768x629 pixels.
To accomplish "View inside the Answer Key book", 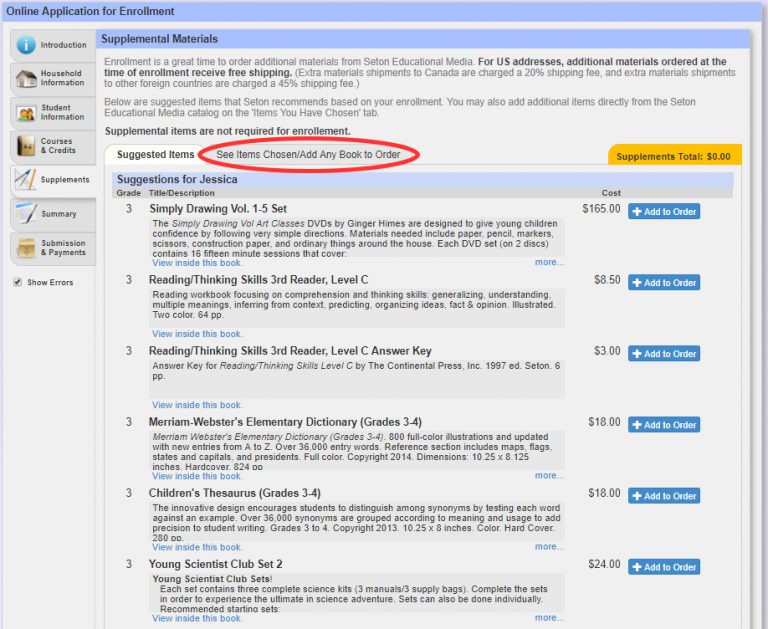I will pos(197,405).
